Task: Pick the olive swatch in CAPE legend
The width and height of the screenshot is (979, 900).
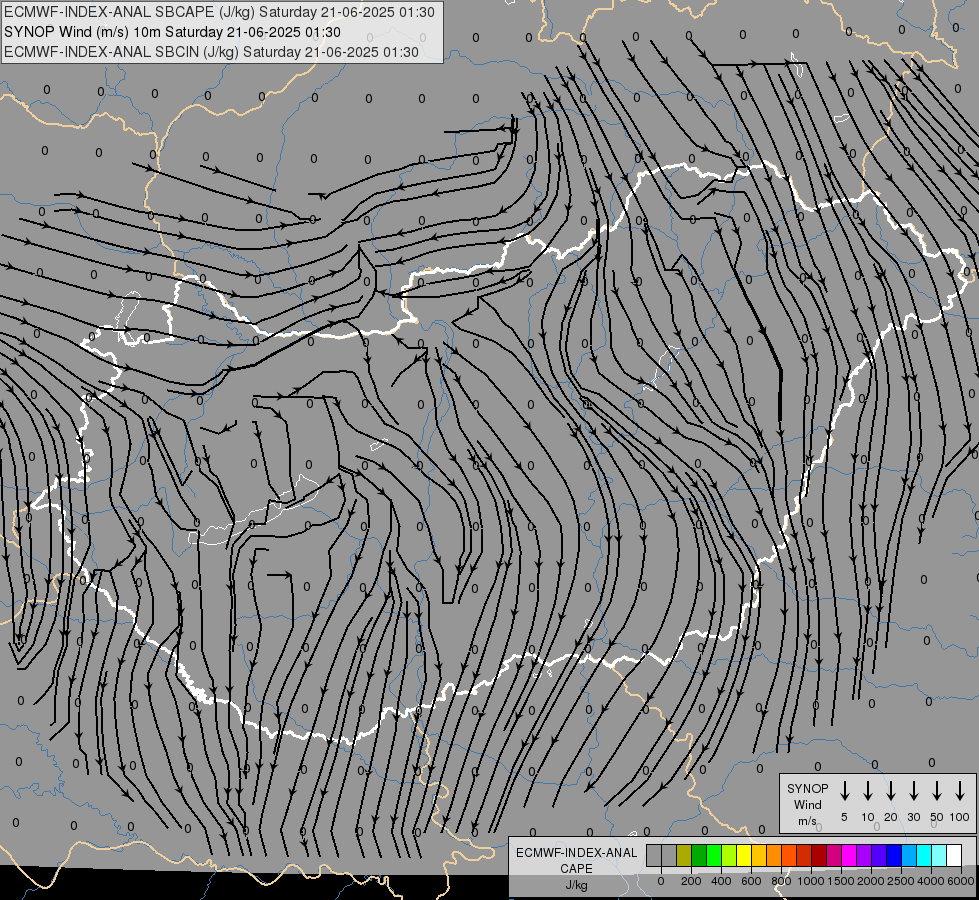Action: click(x=684, y=855)
